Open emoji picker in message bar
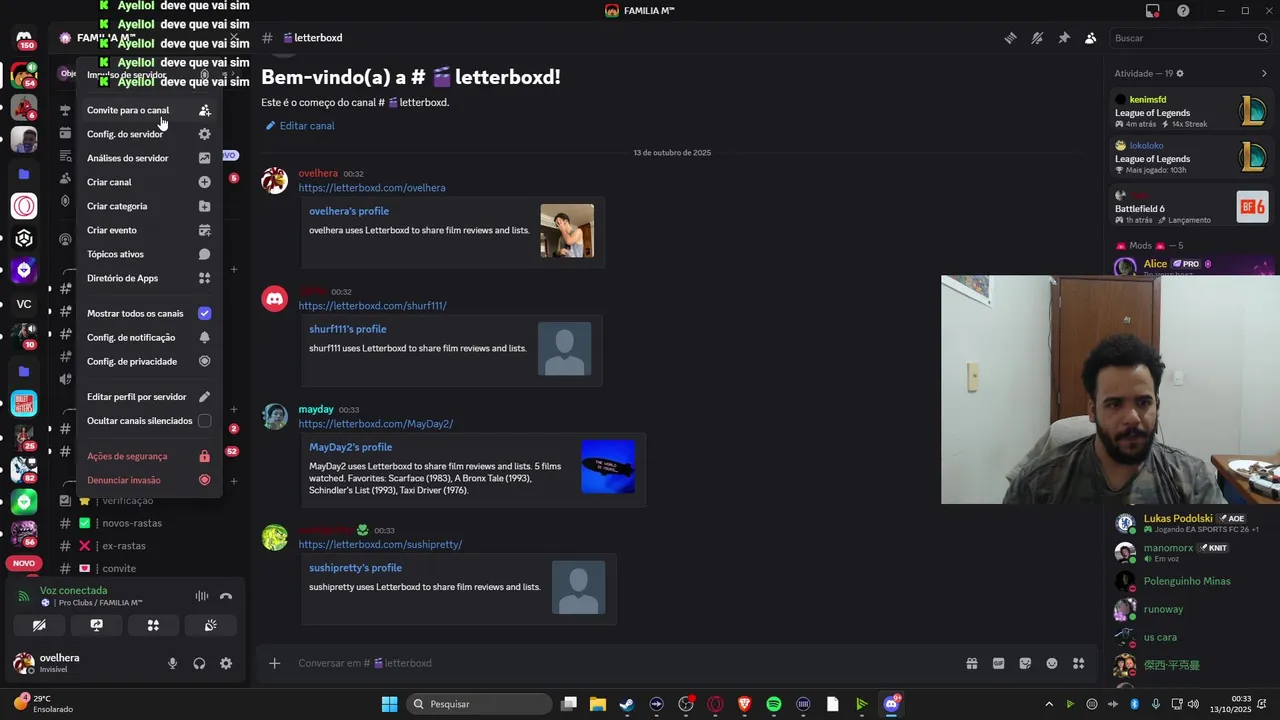The height and width of the screenshot is (720, 1280). (x=1052, y=663)
